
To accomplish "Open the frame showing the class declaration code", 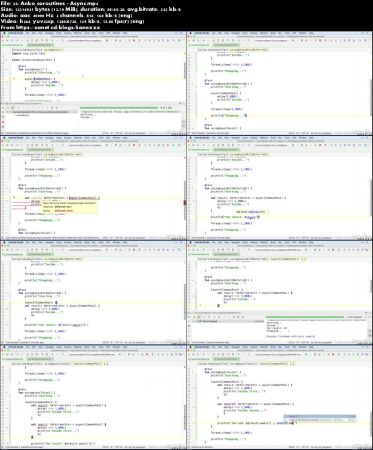I will (93, 83).
